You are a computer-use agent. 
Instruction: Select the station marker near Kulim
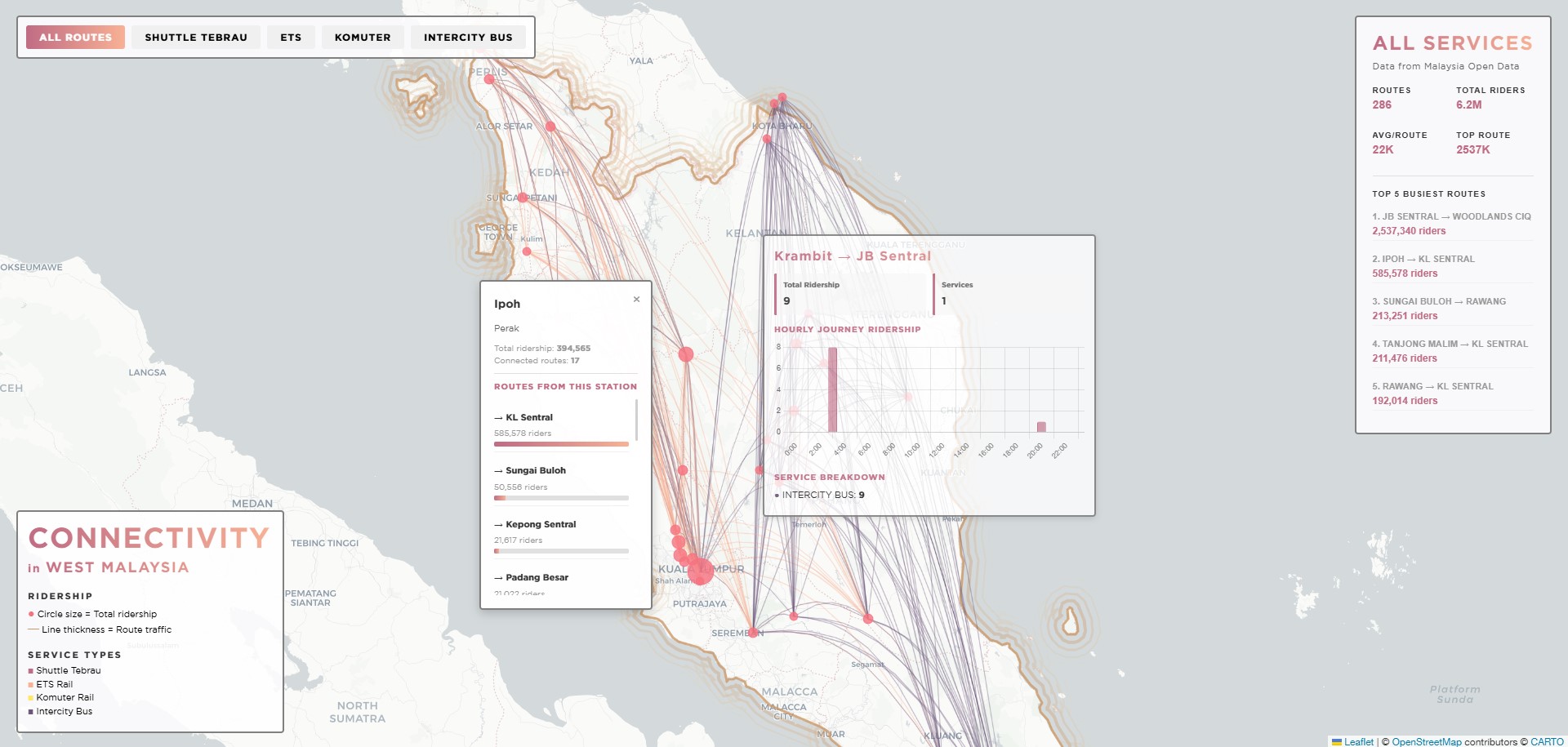(528, 251)
